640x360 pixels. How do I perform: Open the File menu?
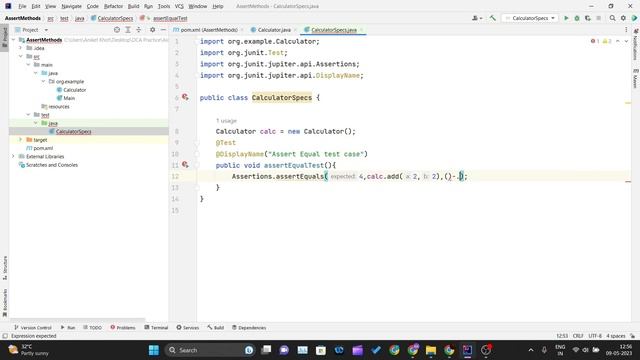pos(22,6)
